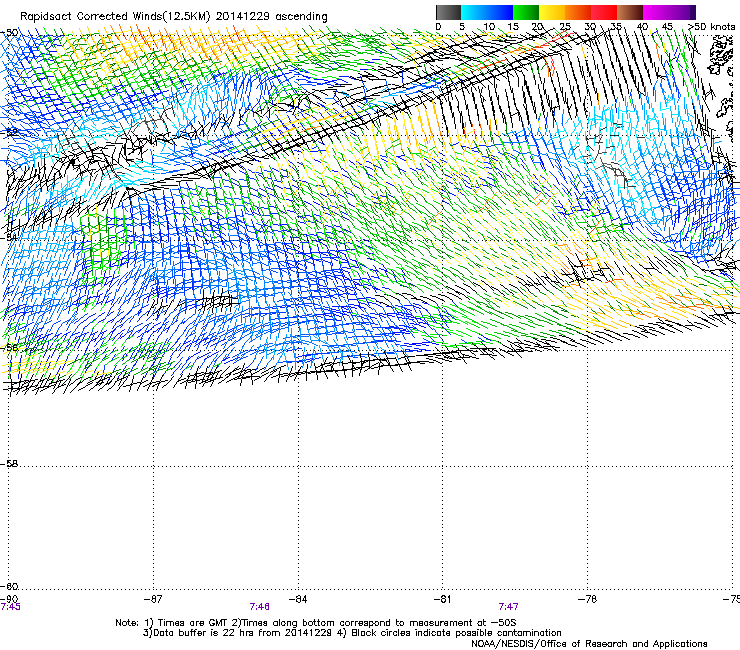
Task: Click the '-78' longitude axis label
Action: tap(587, 599)
